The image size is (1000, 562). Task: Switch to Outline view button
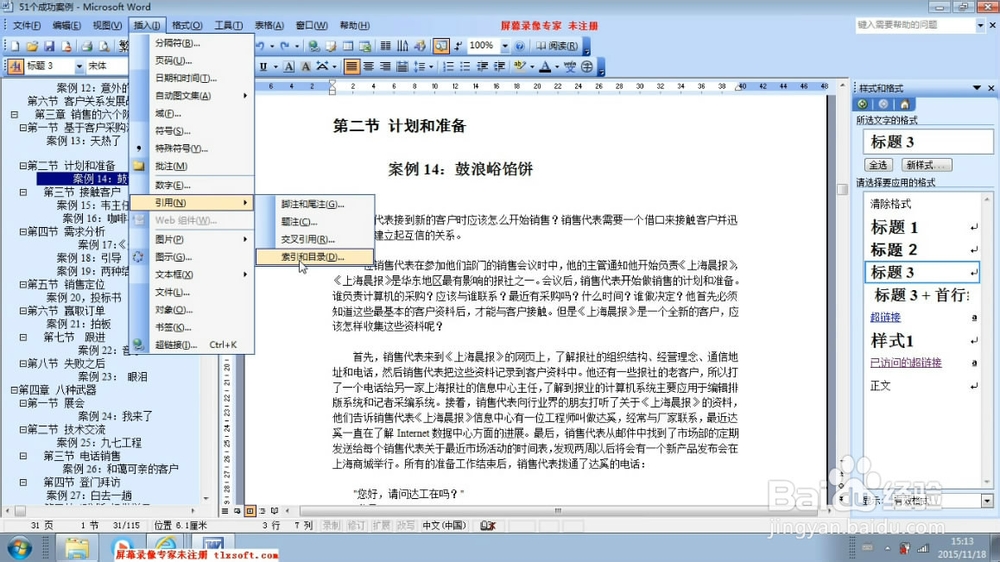[263, 511]
